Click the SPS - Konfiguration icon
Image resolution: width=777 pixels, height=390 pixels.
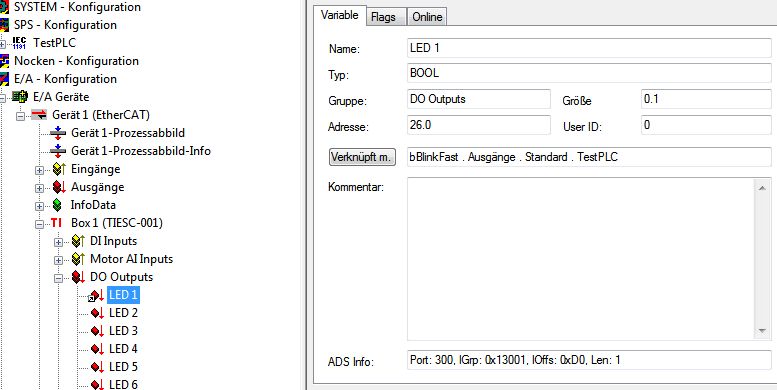click(4, 25)
